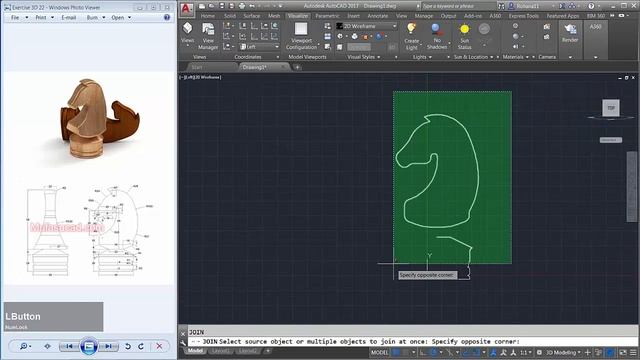Viewport: 640px width, 360px height.
Task: Click the Views cube icon in ribbon
Action: pyautogui.click(x=187, y=28)
